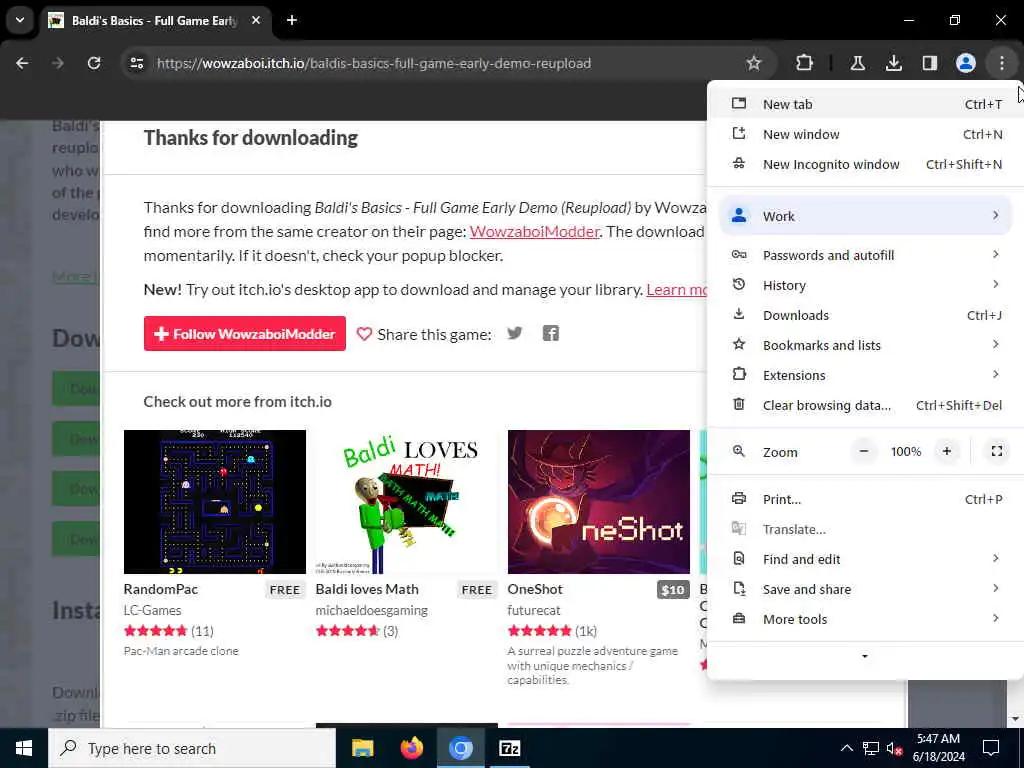
Task: Select New window menu item
Action: [x=865, y=134]
